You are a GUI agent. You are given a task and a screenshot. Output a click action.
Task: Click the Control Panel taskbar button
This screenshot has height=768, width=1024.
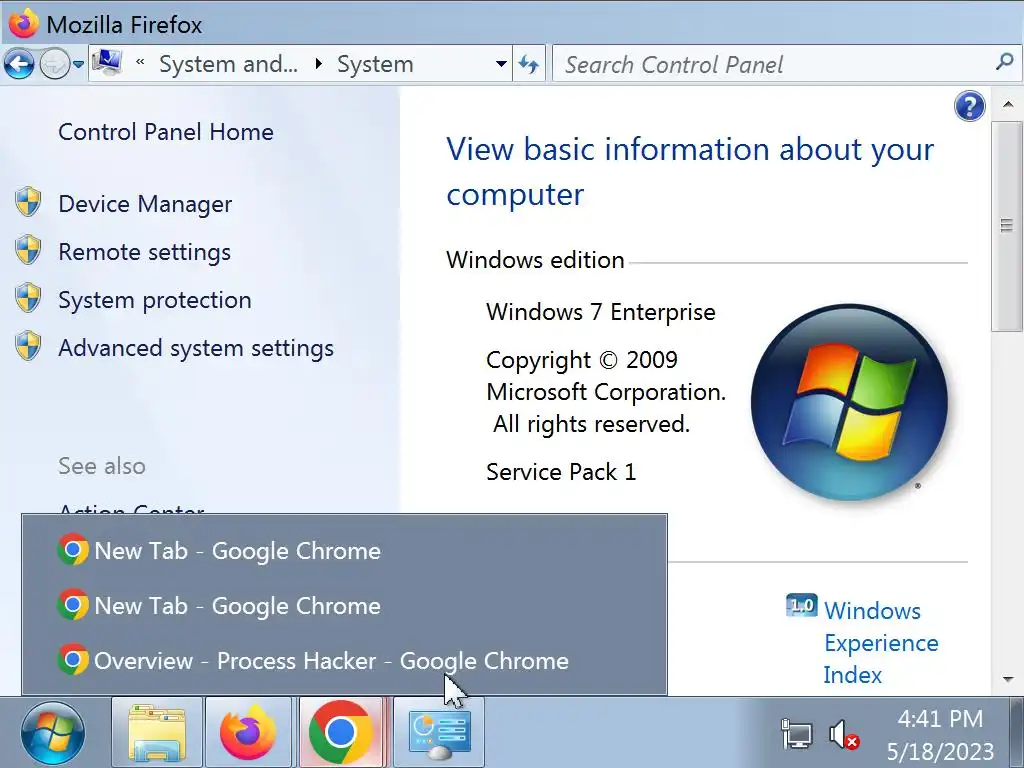439,732
